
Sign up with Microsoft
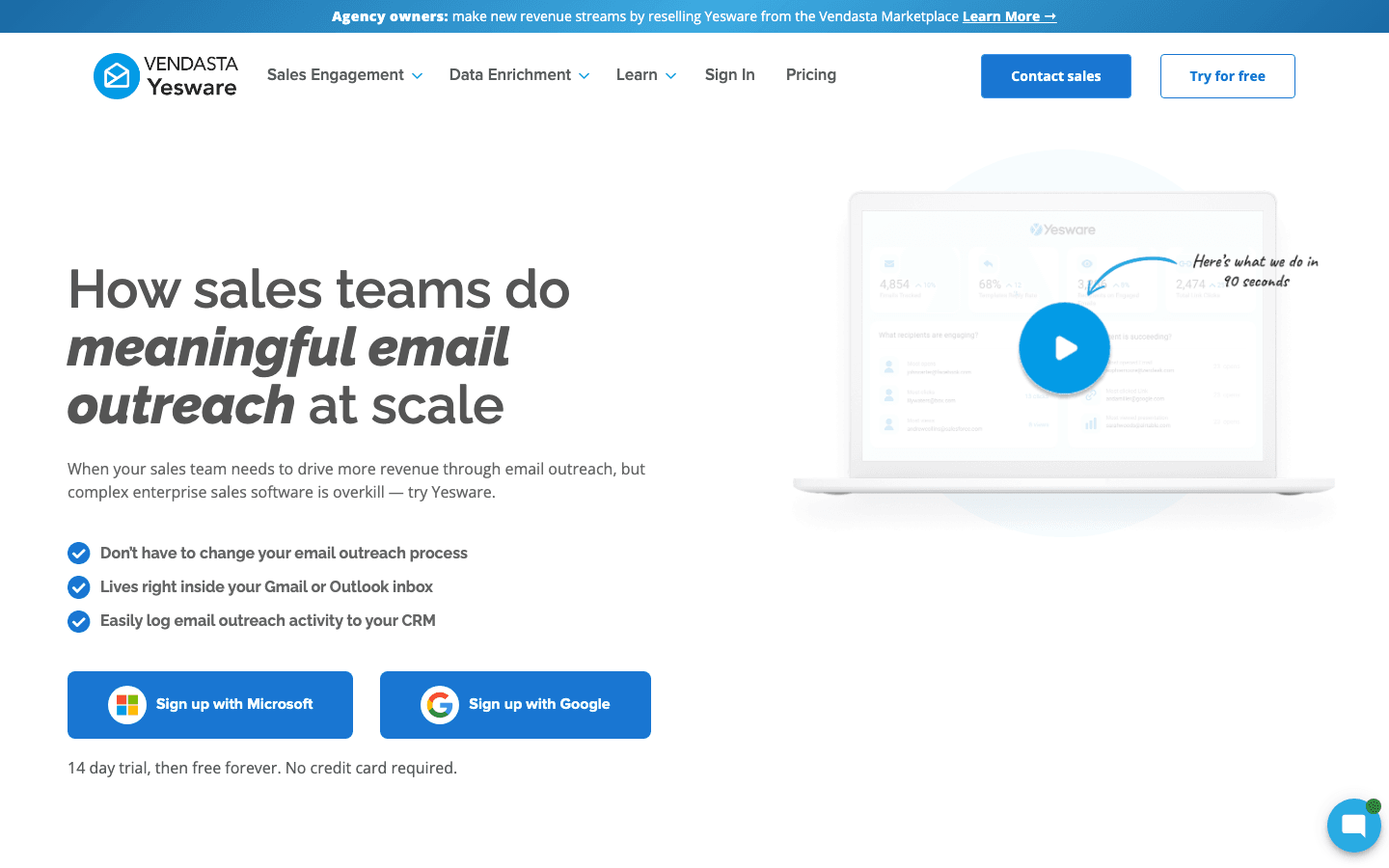click(x=210, y=705)
